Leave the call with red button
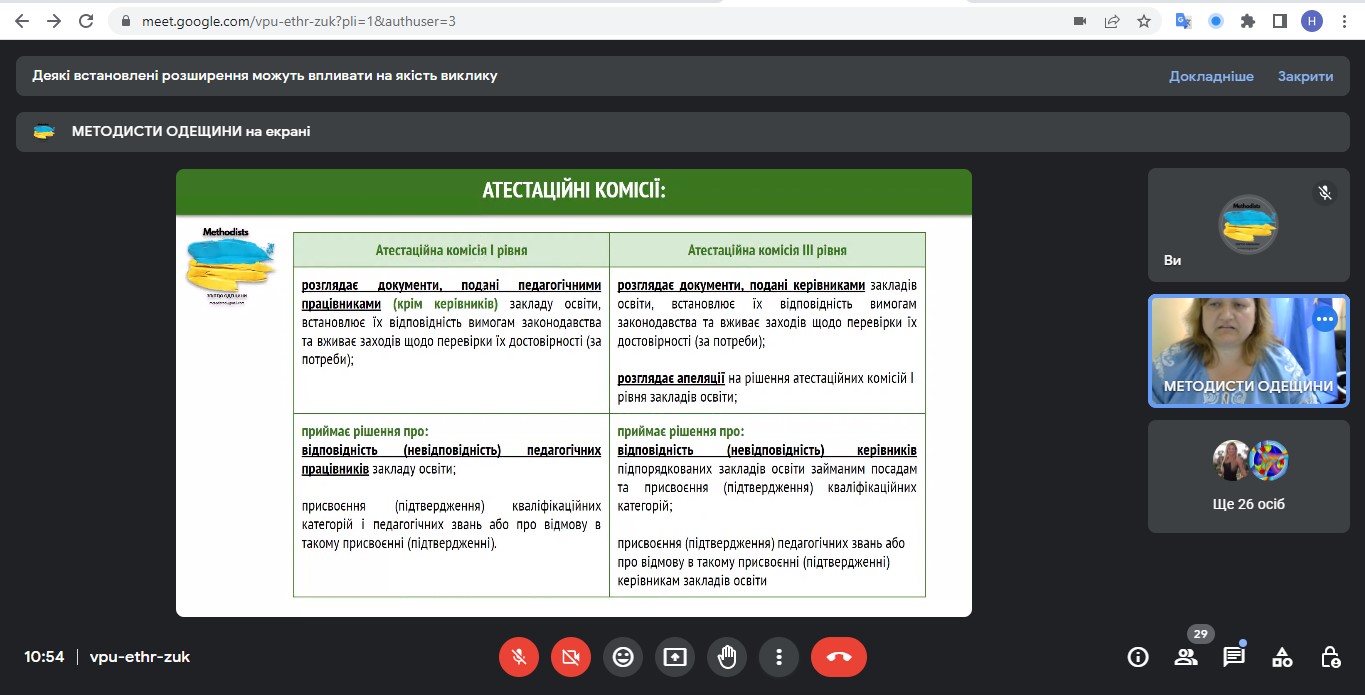Image resolution: width=1365 pixels, height=695 pixels. point(838,657)
